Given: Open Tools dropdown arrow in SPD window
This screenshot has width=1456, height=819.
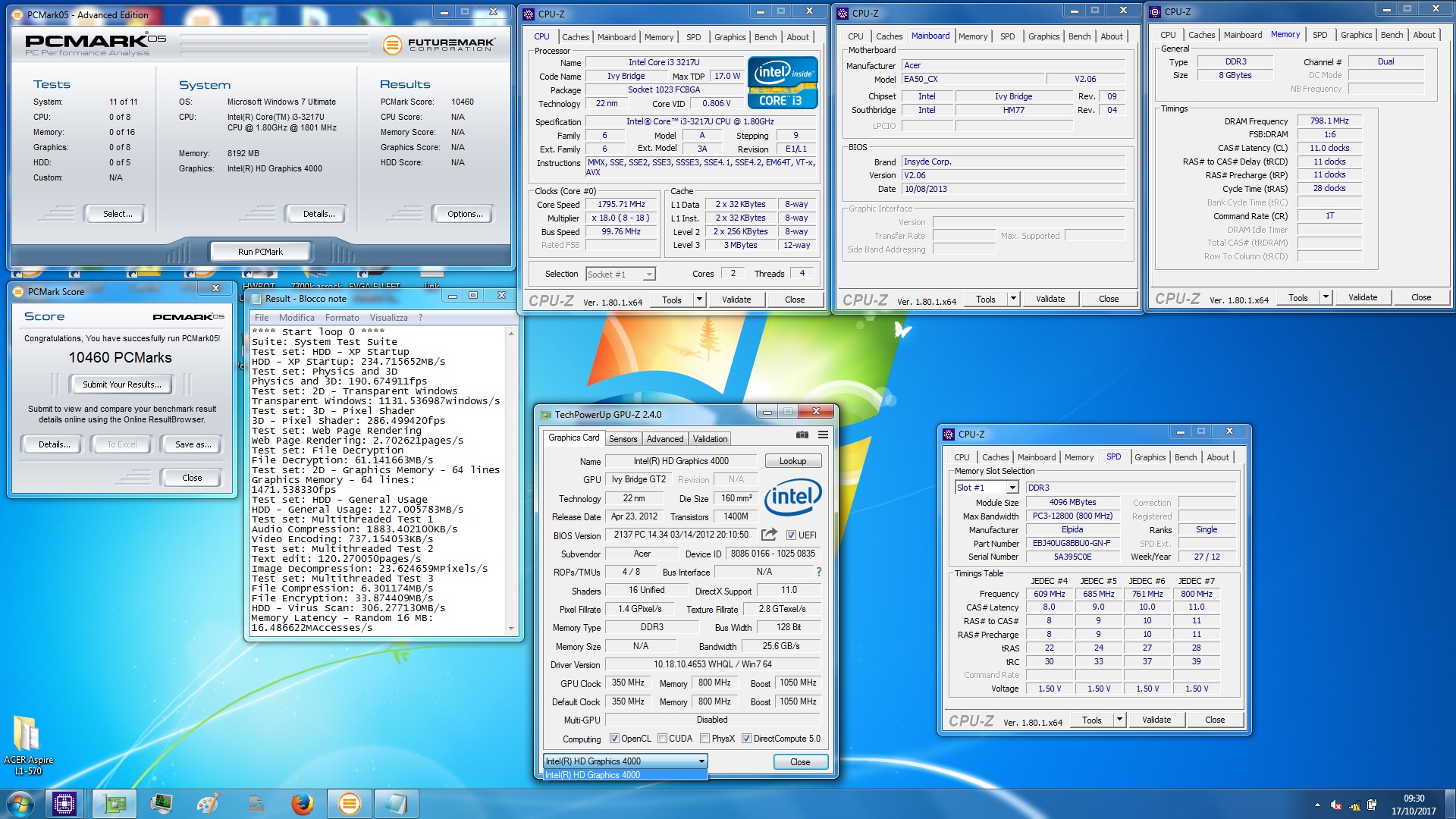Looking at the screenshot, I should (1119, 720).
